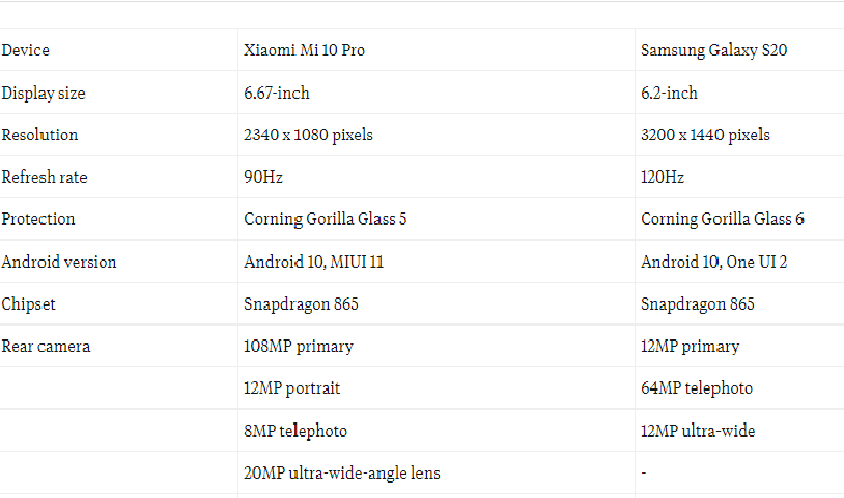Screen dimensions: 844x498
Task: Select the Display size row label
Action: (x=44, y=93)
